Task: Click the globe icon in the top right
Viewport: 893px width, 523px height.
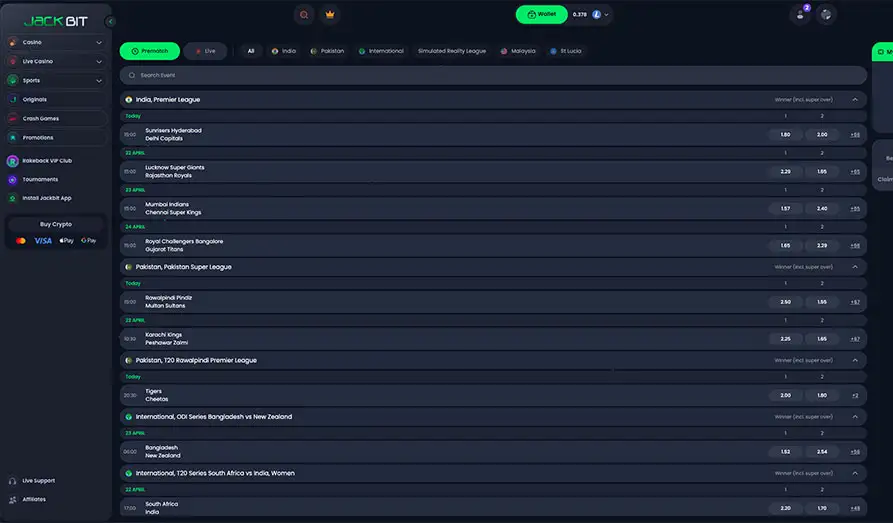Action: (x=826, y=15)
